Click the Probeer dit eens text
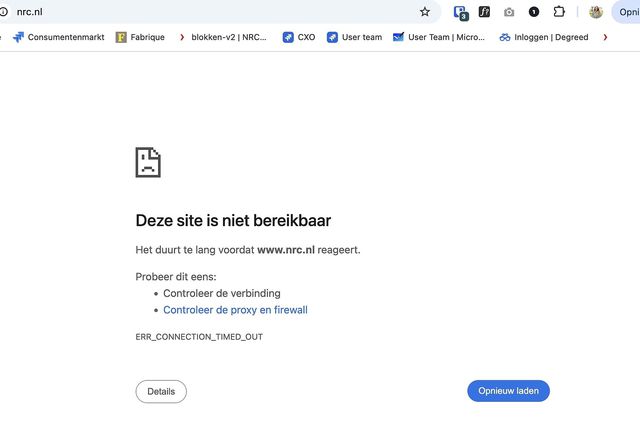Screen dimensions: 640x446 coord(176,277)
